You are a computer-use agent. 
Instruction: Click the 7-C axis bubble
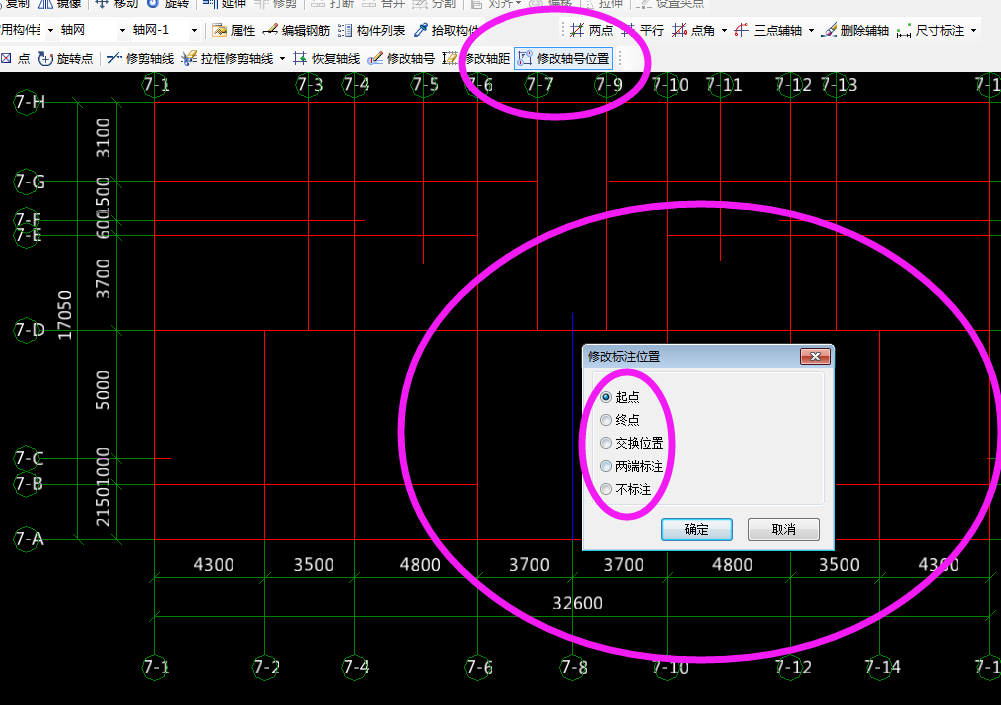(28, 459)
